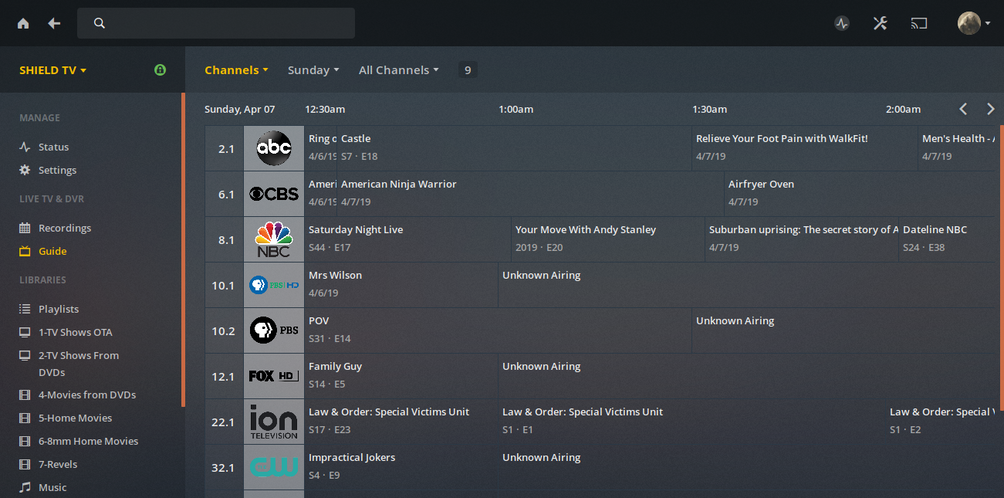Open the user avatar menu
Screen dimensions: 1004x498
click(969, 24)
